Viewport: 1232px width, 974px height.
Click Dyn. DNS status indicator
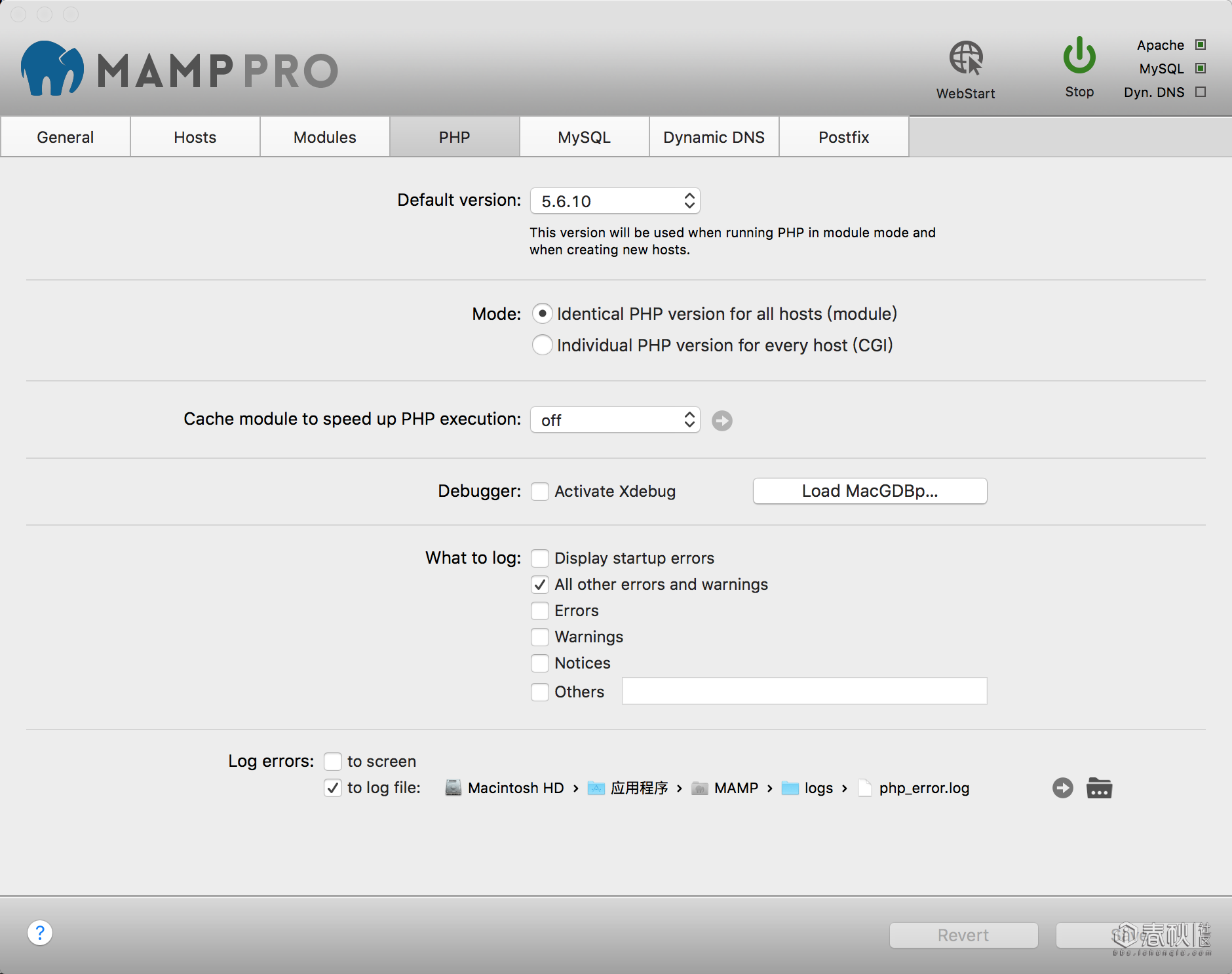point(1201,92)
